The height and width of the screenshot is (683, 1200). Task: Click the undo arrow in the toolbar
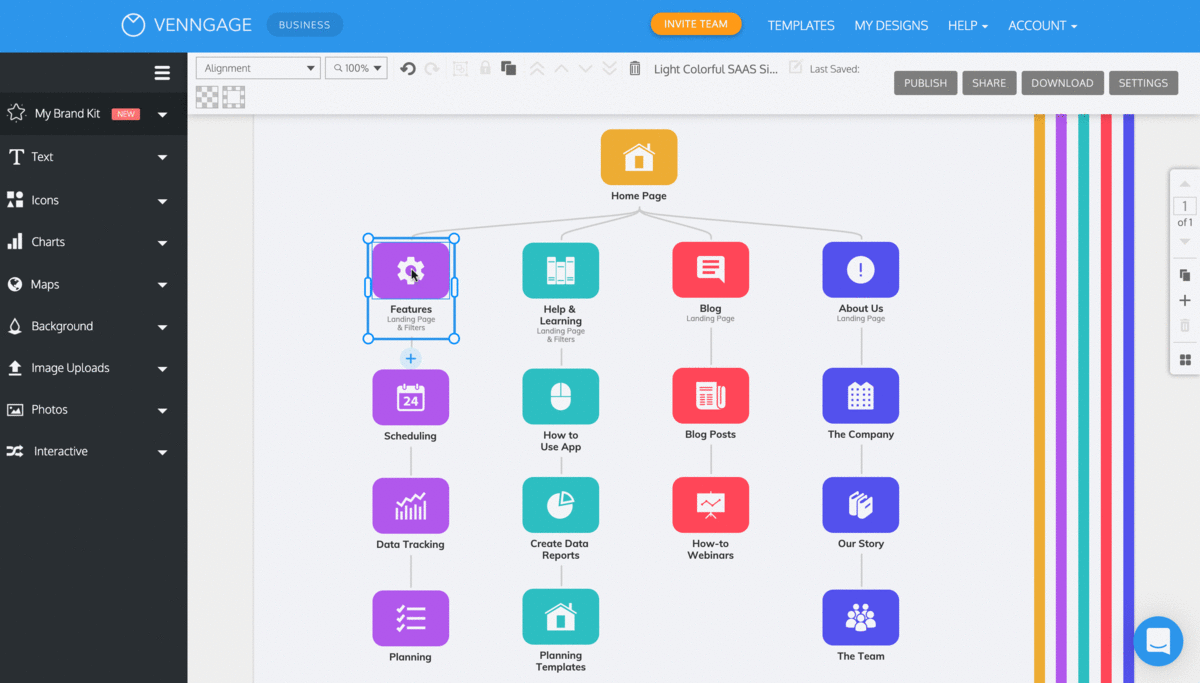pos(408,68)
